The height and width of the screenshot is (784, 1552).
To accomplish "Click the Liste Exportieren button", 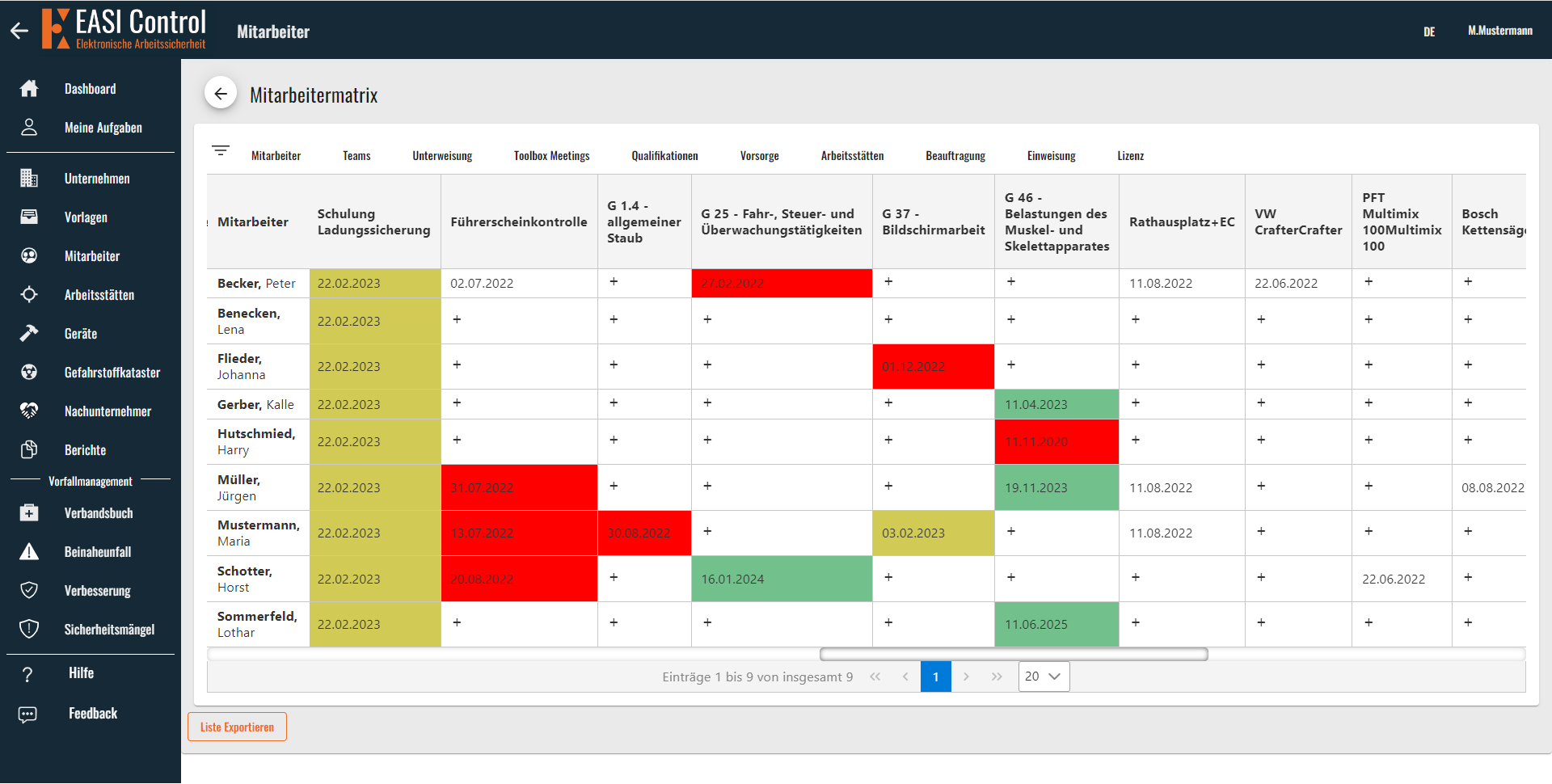I will (237, 727).
